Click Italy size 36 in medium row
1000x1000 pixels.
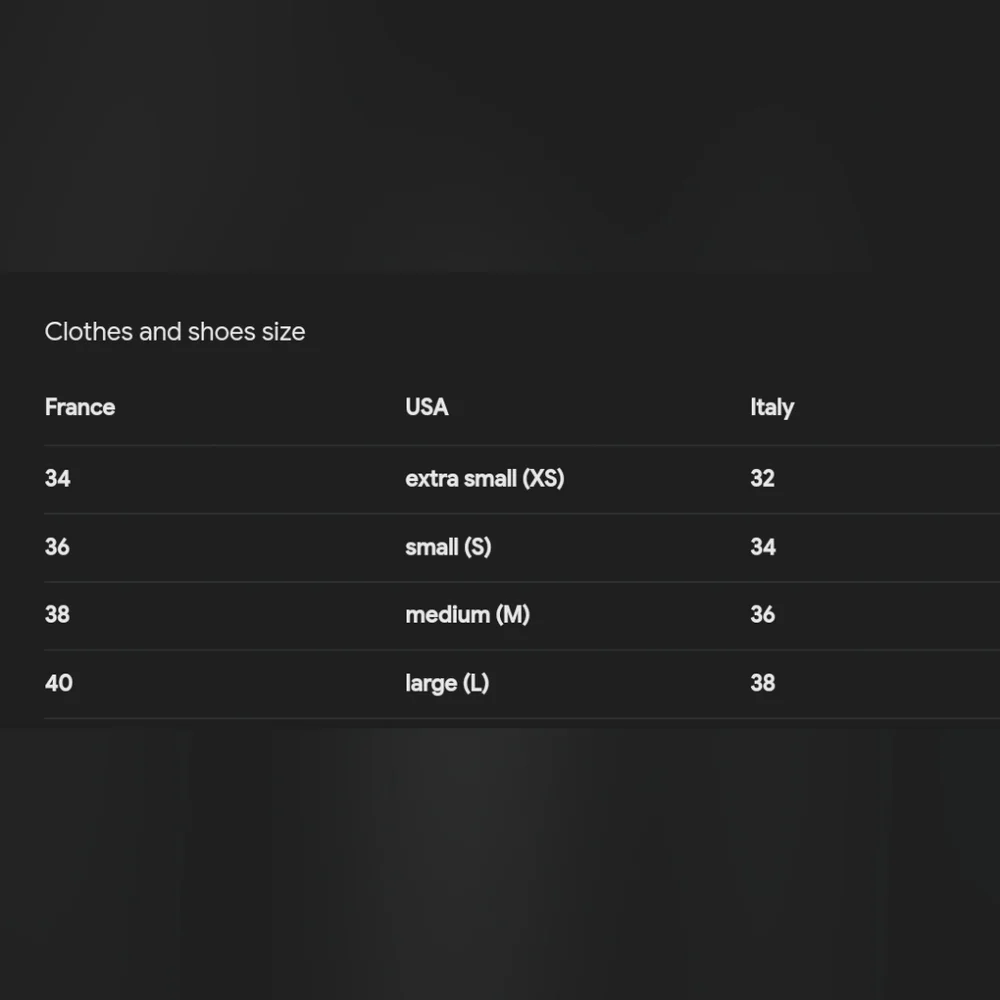762,614
